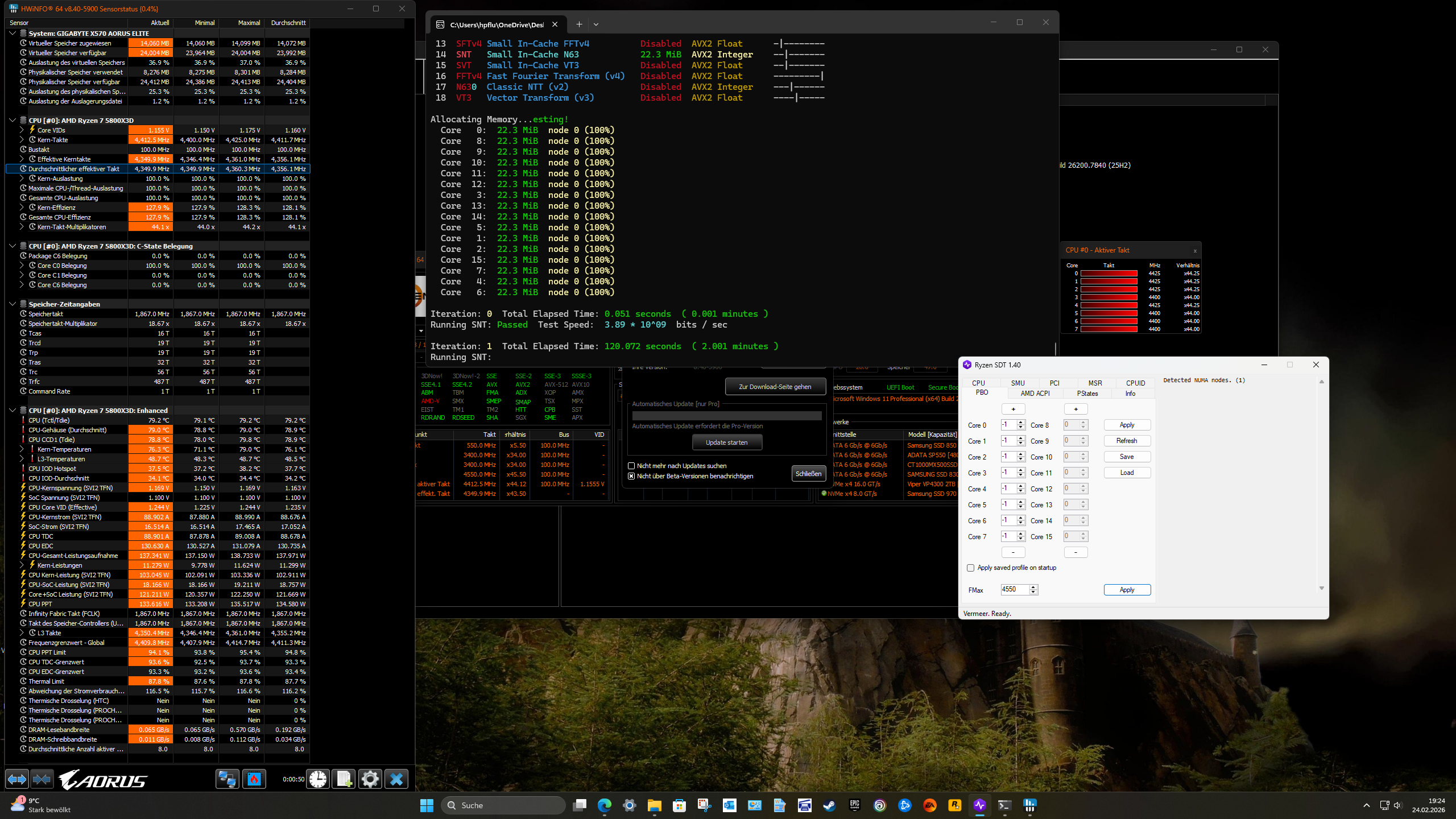Select the Ryzen SDT icon in the taskbar
This screenshot has height=819, width=1456.
pos(979,806)
